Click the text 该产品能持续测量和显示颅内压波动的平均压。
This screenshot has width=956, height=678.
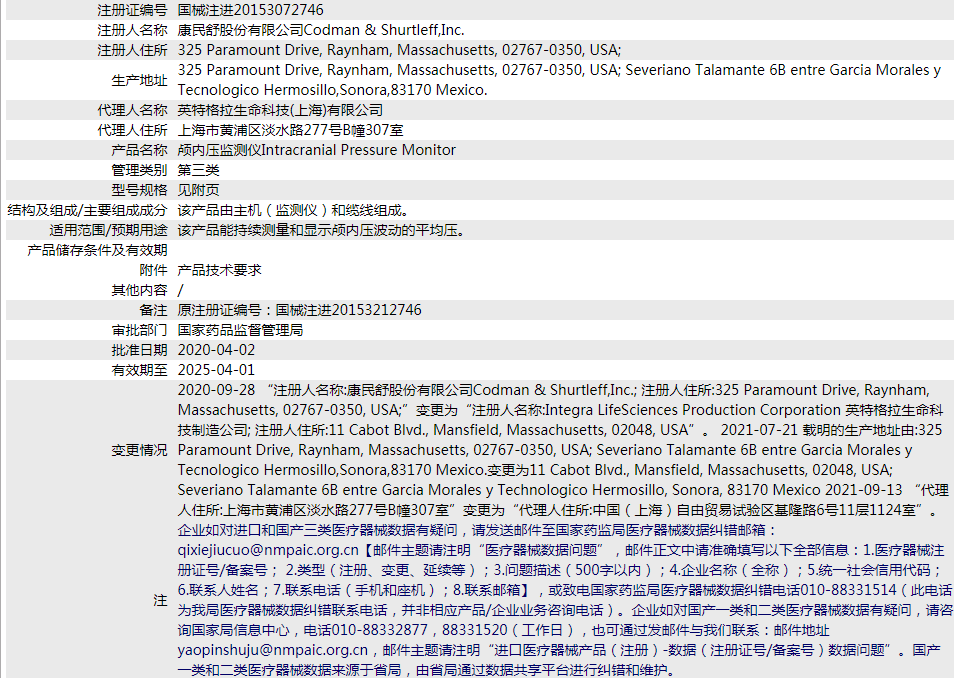coord(323,230)
